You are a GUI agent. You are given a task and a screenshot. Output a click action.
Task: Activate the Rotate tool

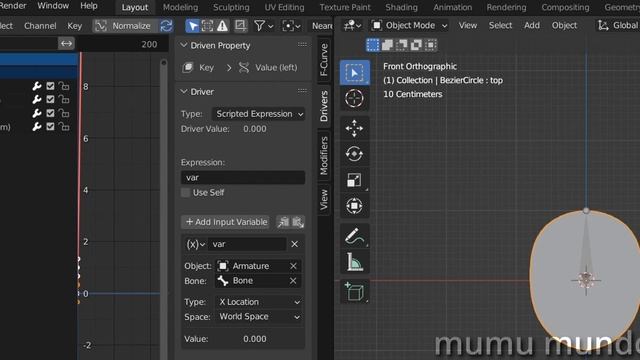tap(354, 154)
